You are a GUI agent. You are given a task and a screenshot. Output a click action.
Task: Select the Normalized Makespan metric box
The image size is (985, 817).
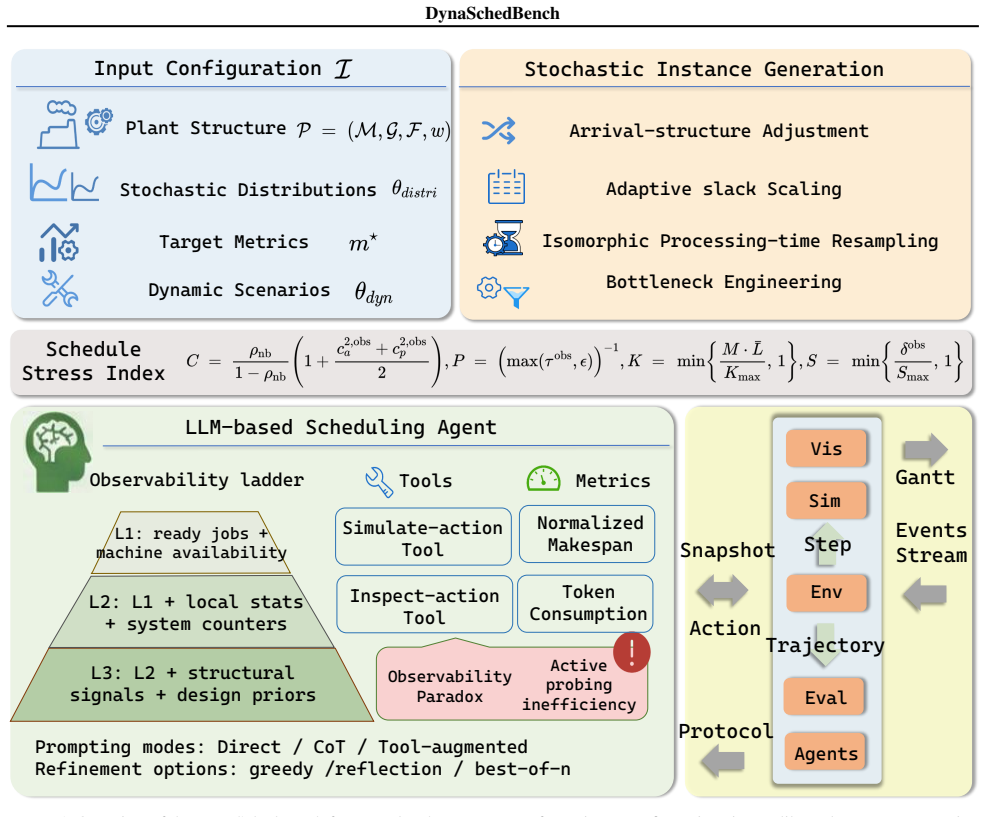pyautogui.click(x=587, y=534)
